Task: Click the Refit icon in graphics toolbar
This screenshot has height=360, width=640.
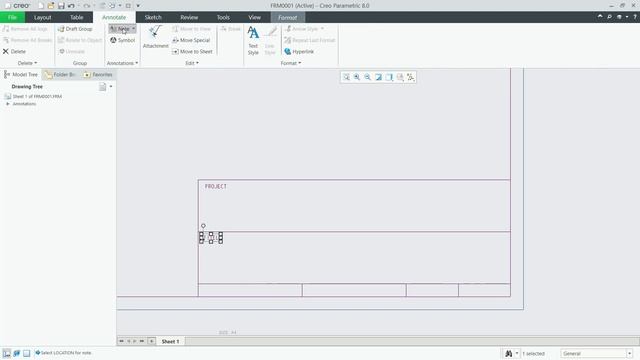Action: pyautogui.click(x=346, y=77)
